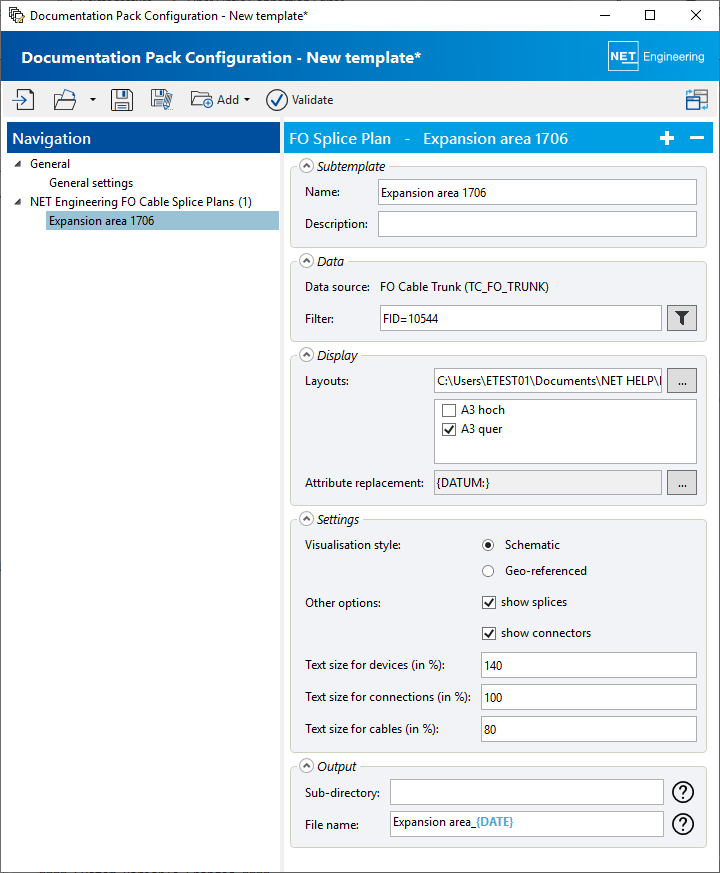Screen dimensions: 720x873
Task: Click the import template icon in toolbar
Action: (23, 100)
